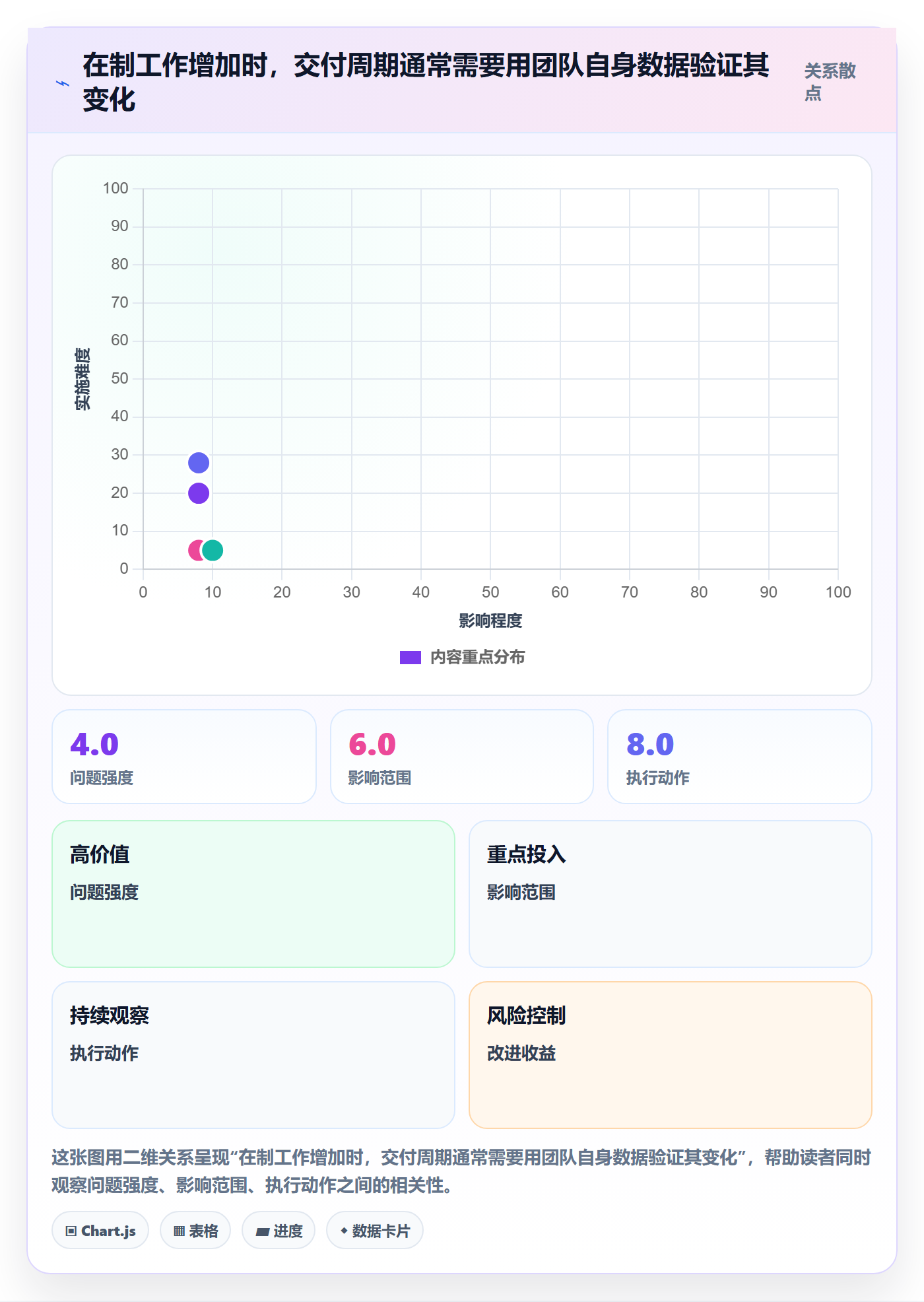The width and height of the screenshot is (924, 1302).
Task: Click 影响范围 text inside 重点投入 card
Action: click(521, 892)
